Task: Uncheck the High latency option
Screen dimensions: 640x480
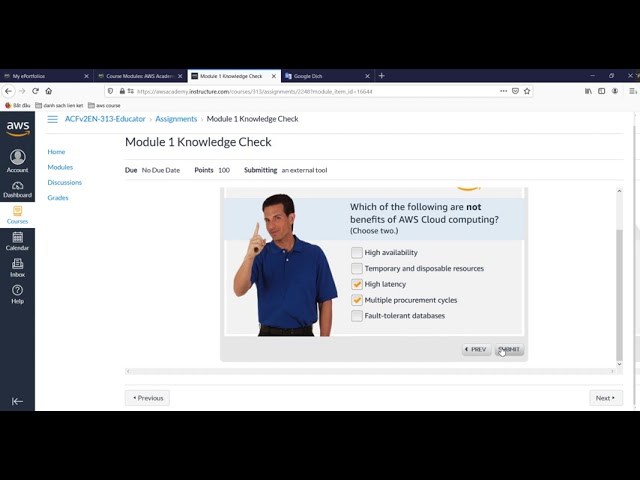Action: (357, 284)
